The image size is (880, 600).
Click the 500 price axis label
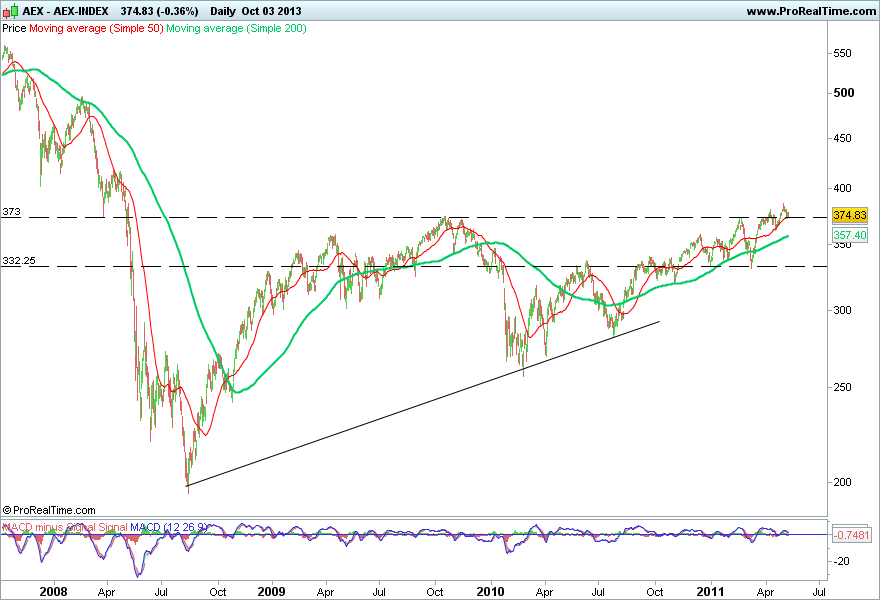[x=844, y=93]
